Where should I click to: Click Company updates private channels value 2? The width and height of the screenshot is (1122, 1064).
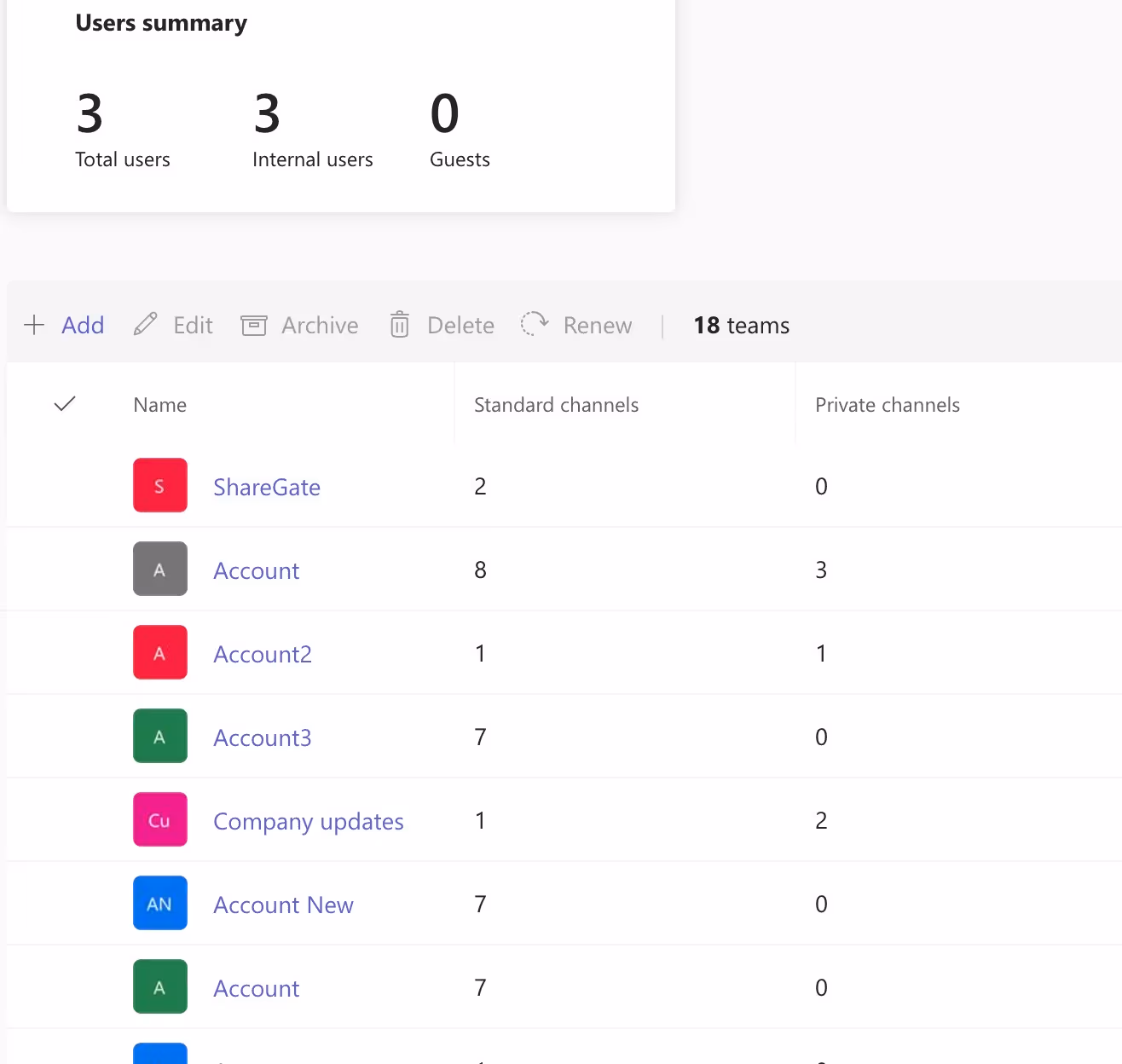click(x=821, y=820)
